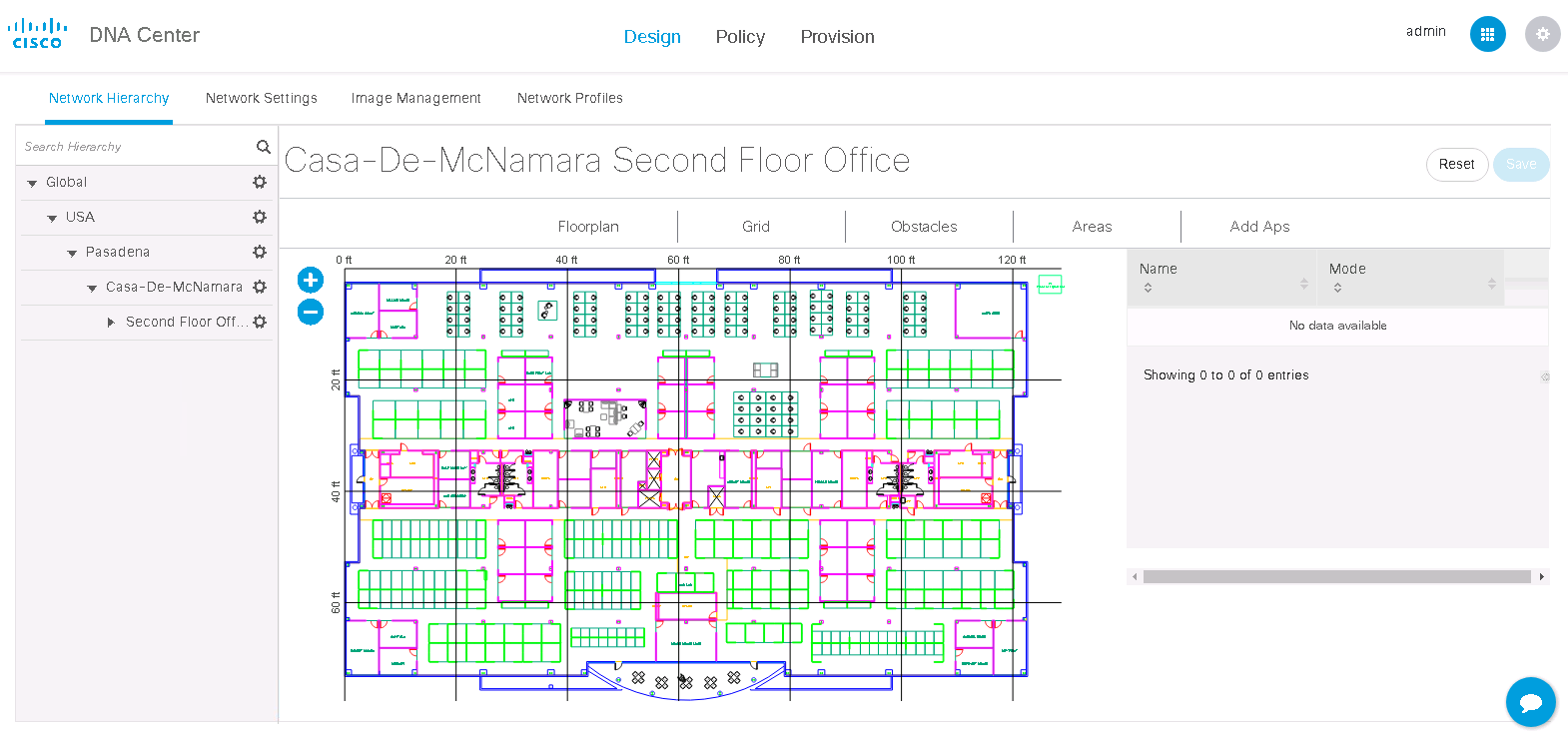Viewport: 1568px width, 733px height.
Task: Open the Network Settings tab
Action: 262,98
